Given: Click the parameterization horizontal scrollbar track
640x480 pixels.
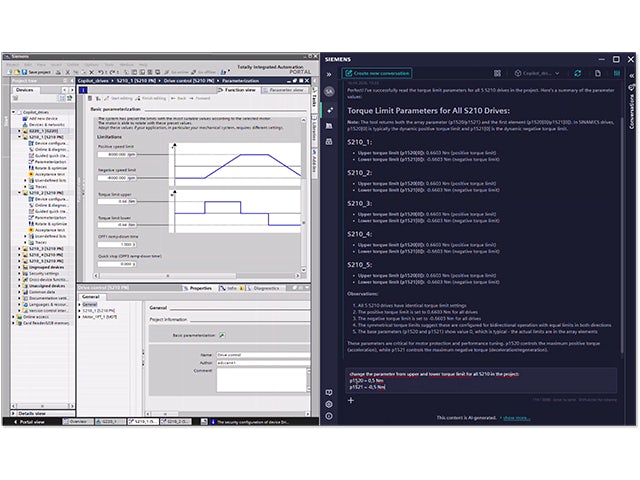Looking at the screenshot, I should [197, 276].
